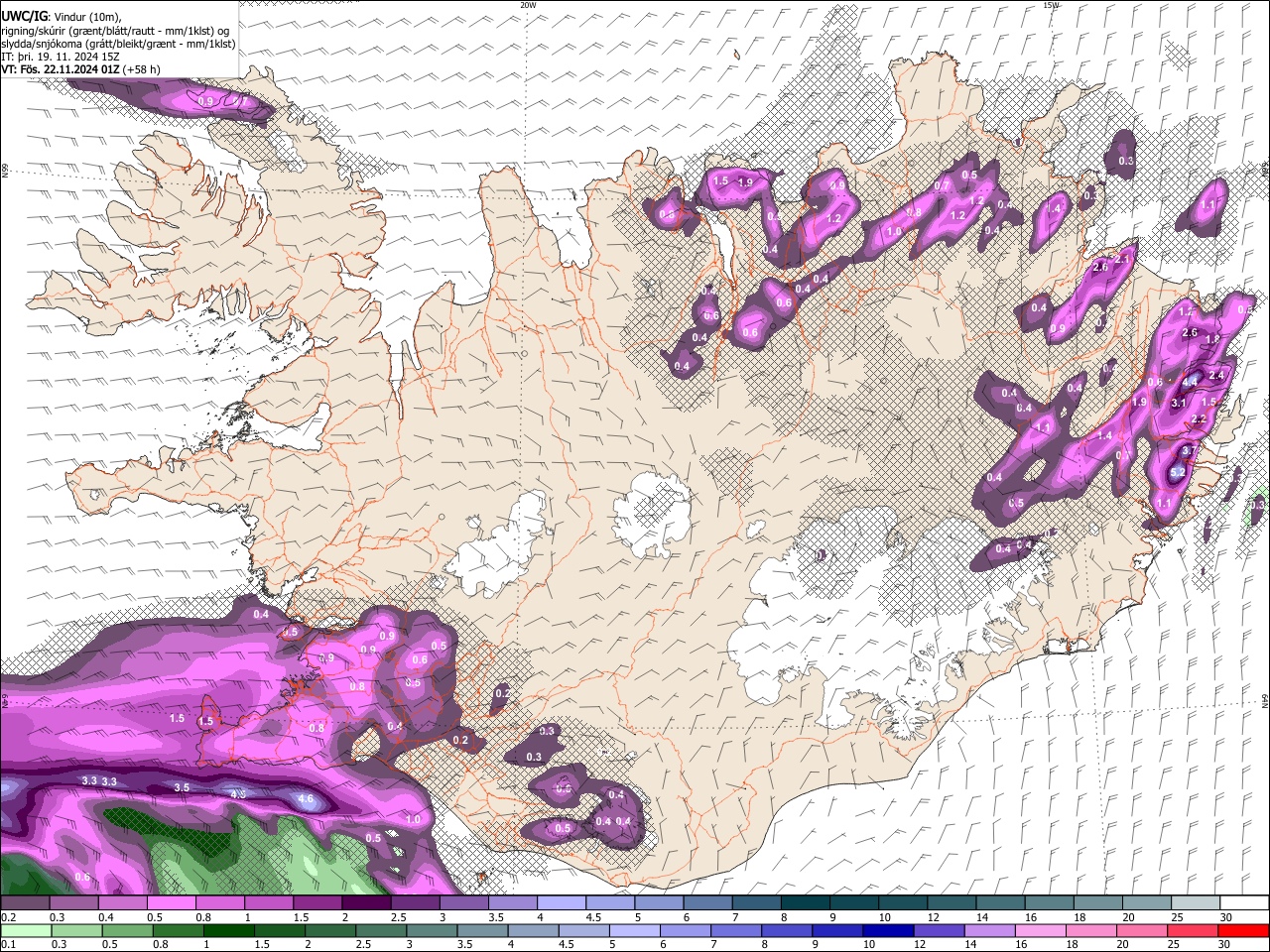Click the 4.4 precipitation value in the east
Screen dimensions: 1270x952
point(1192,381)
